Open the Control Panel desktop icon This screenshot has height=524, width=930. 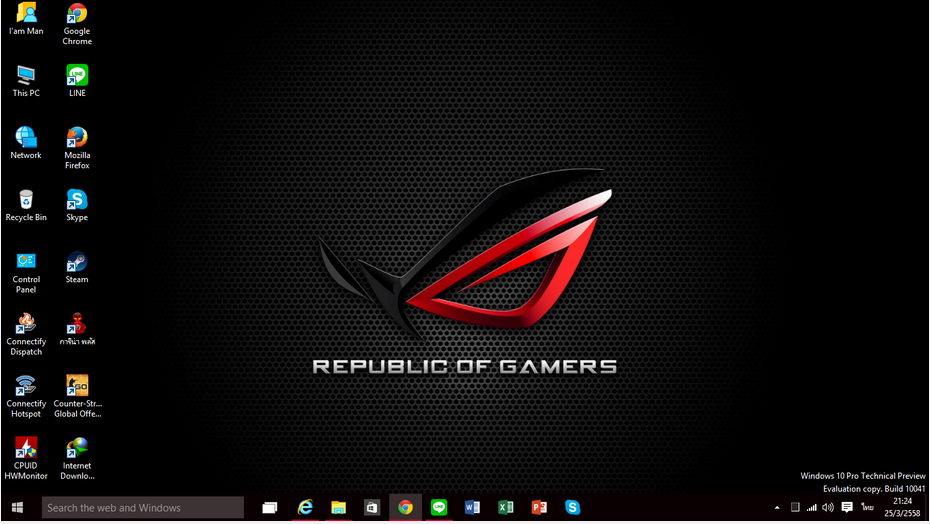(26, 272)
